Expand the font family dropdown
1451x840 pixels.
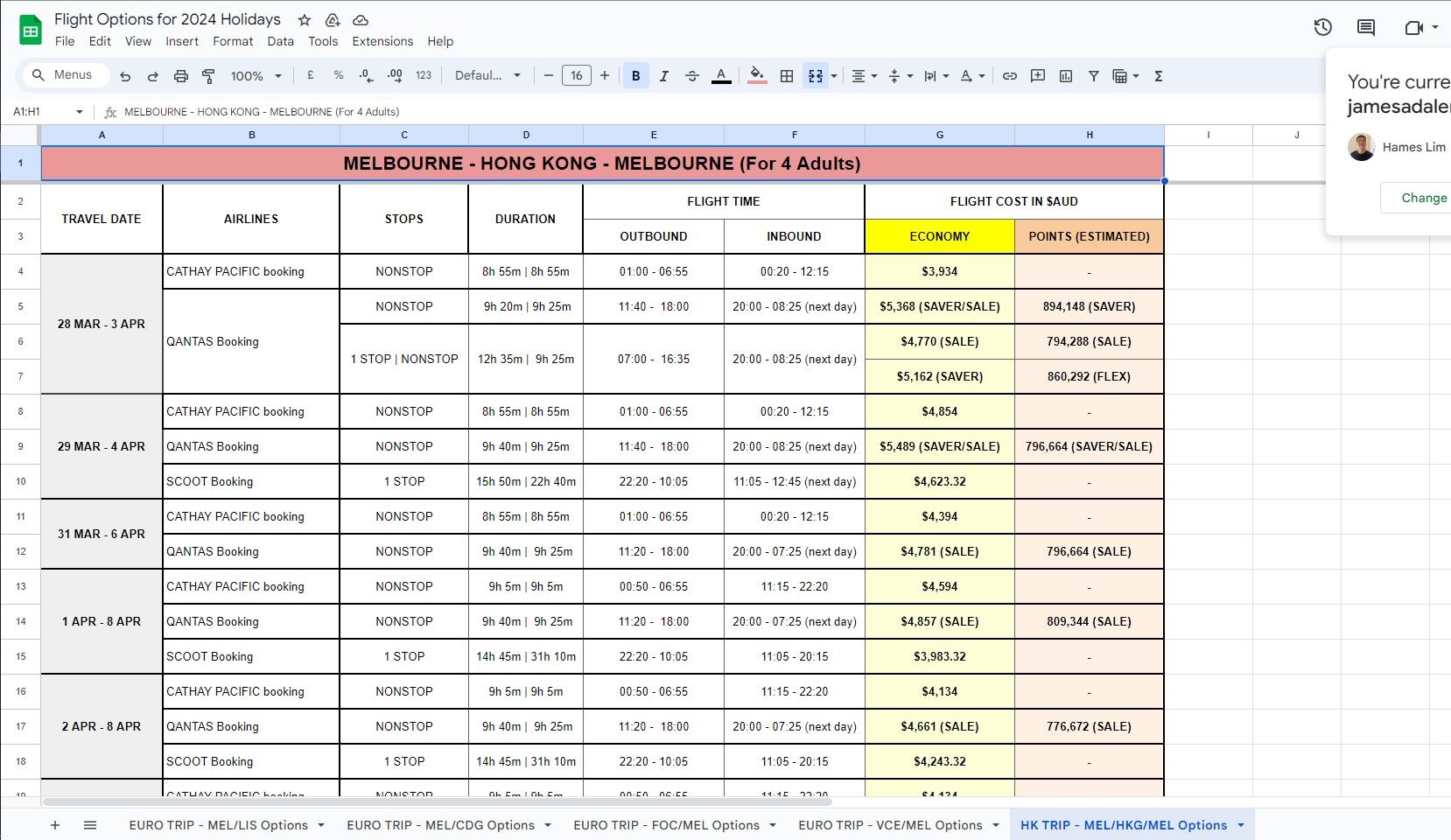click(x=487, y=76)
